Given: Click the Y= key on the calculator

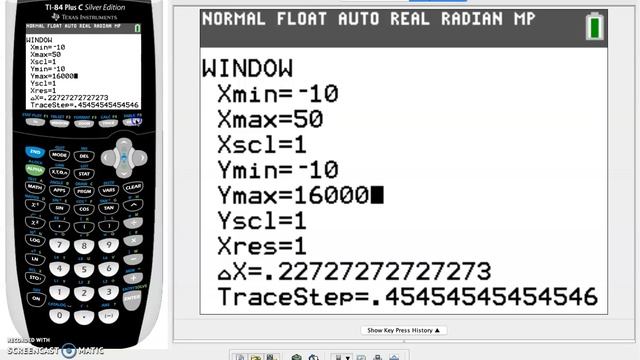Looking at the screenshot, I should tap(35, 122).
